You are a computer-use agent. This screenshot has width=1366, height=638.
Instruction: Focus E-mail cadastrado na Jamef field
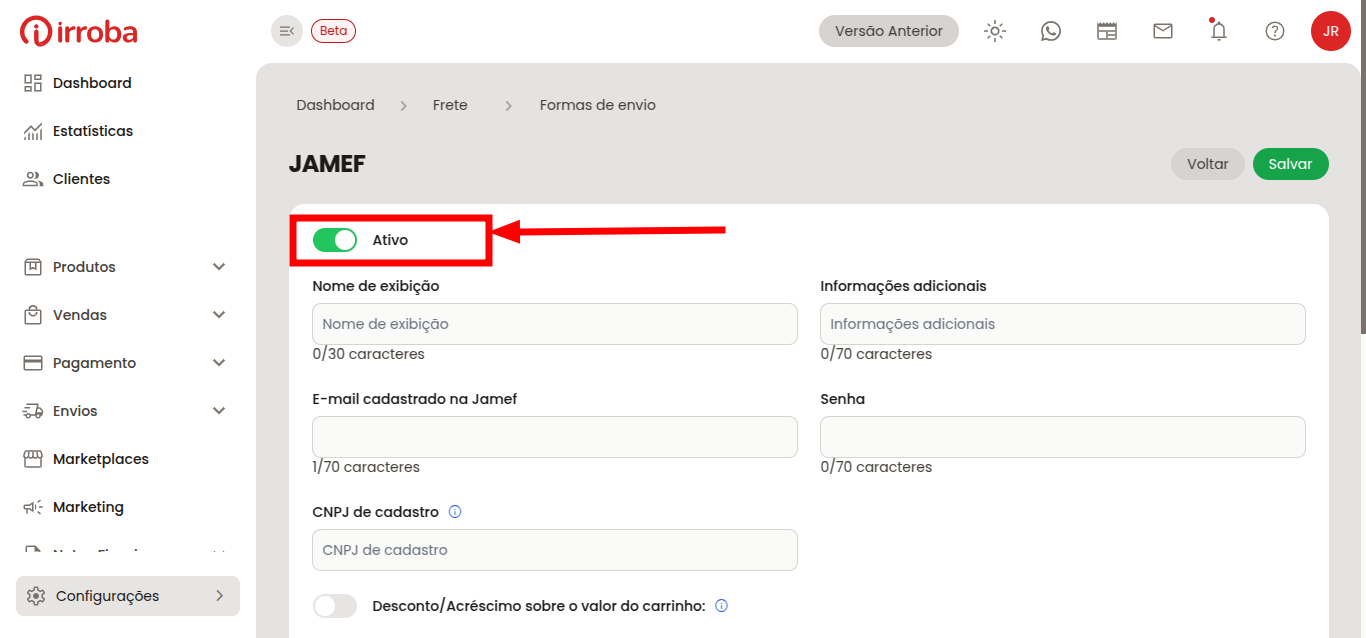[x=555, y=437]
